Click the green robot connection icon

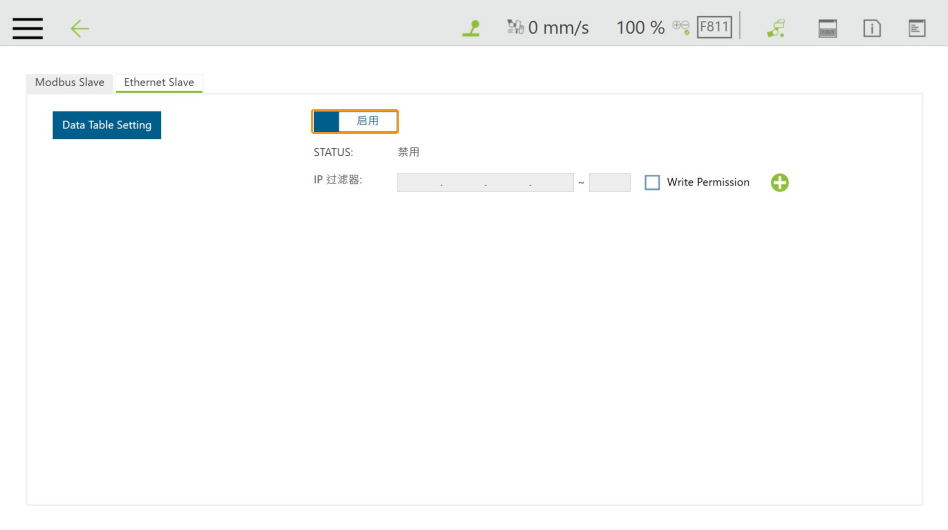[x=776, y=28]
